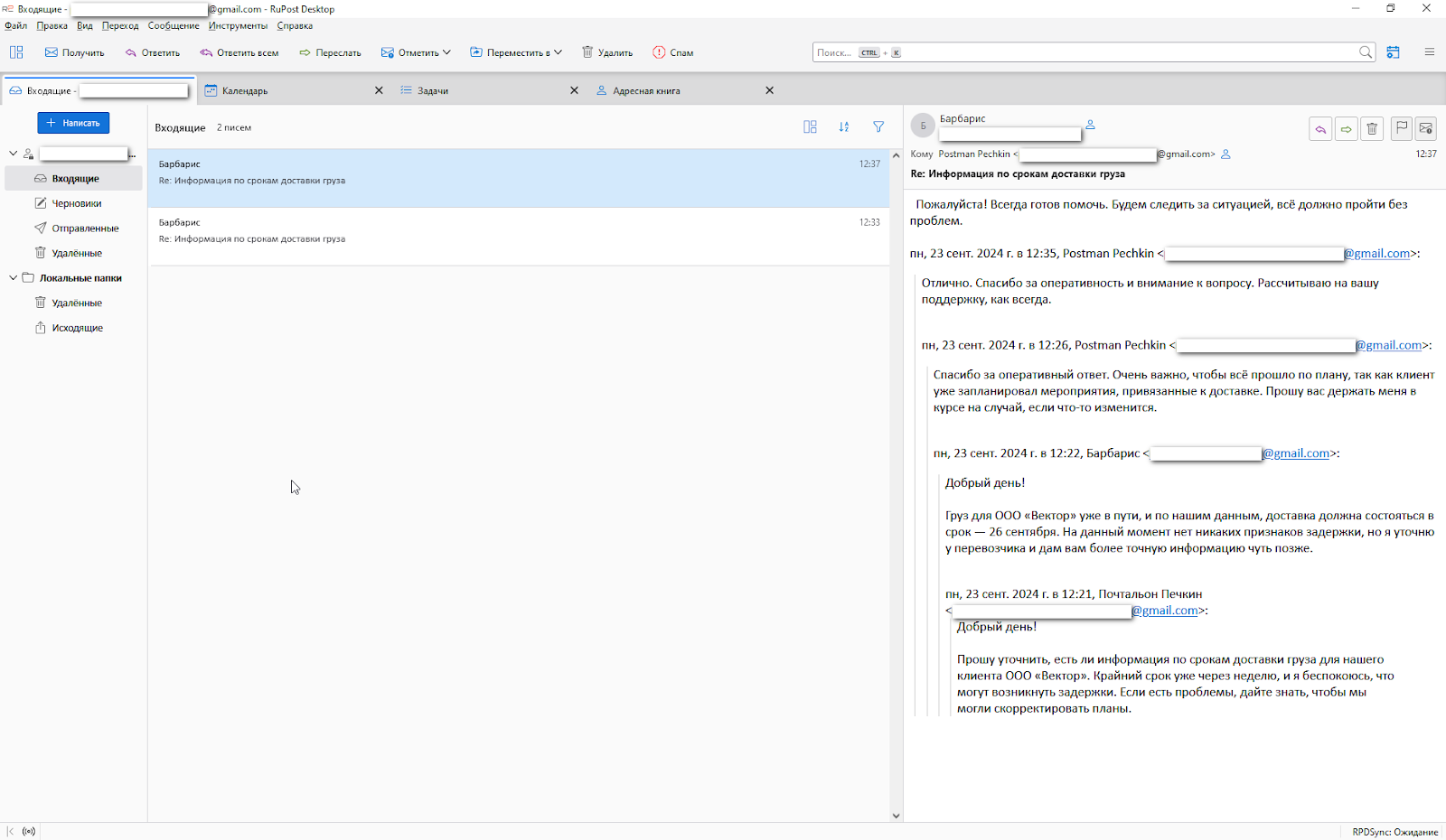
Task: Change message list layout icon
Action: [810, 127]
